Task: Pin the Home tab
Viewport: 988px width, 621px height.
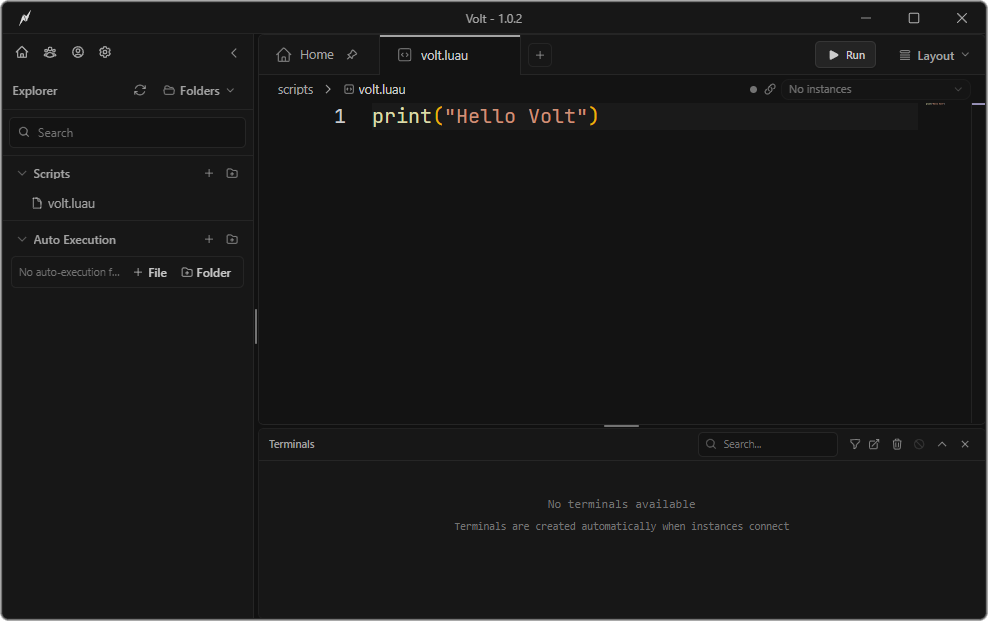Action: click(352, 55)
